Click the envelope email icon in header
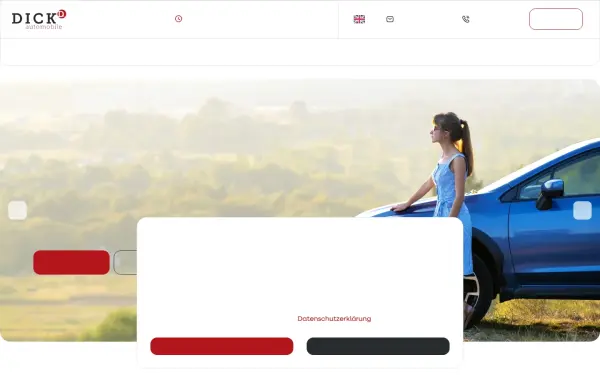 pos(390,19)
